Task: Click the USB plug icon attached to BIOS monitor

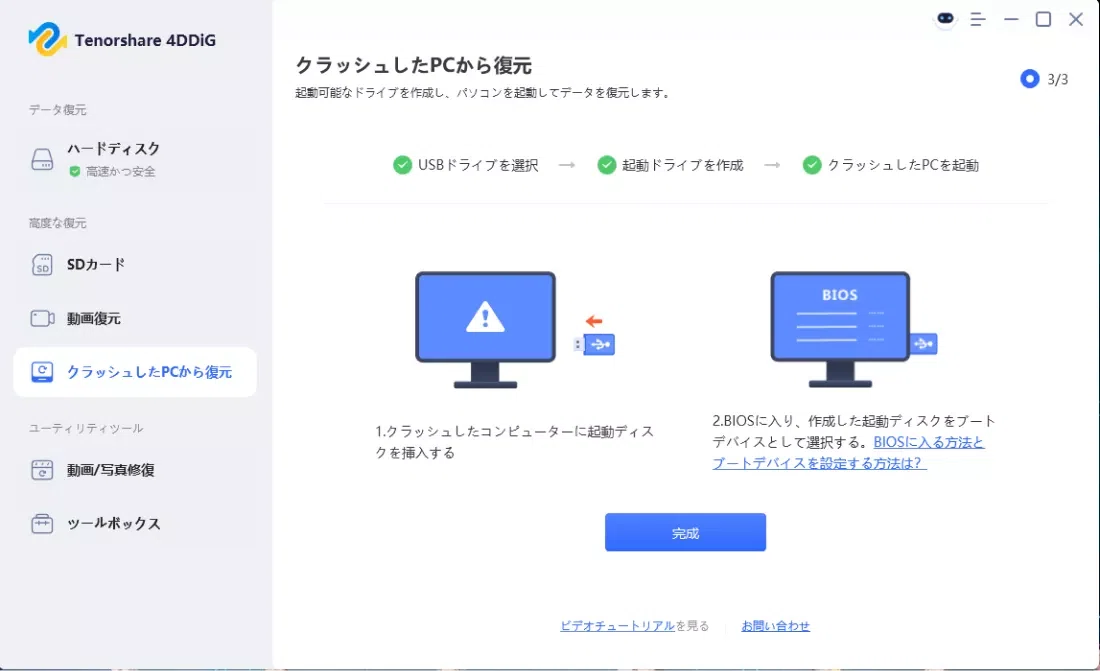Action: [x=924, y=343]
